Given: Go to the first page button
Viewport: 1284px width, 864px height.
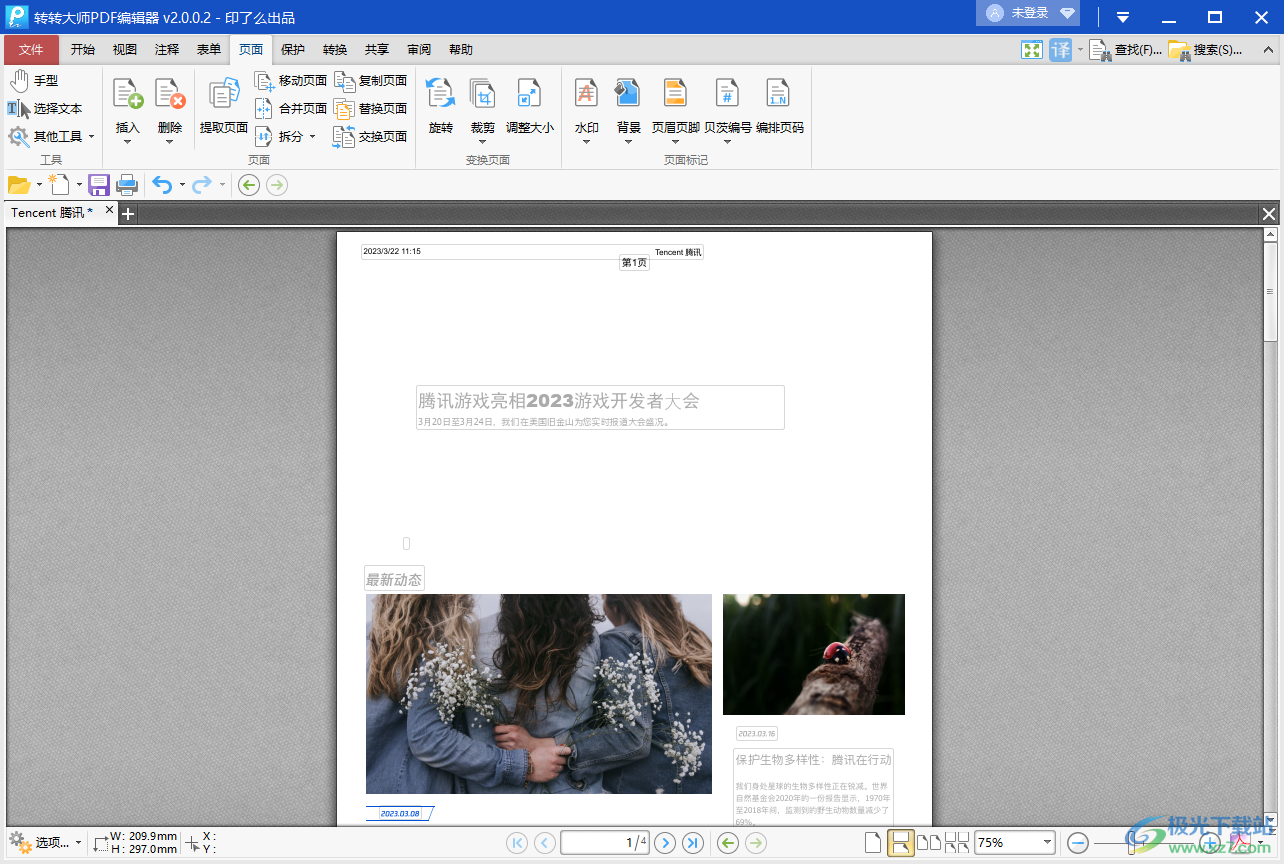Looking at the screenshot, I should click(517, 843).
